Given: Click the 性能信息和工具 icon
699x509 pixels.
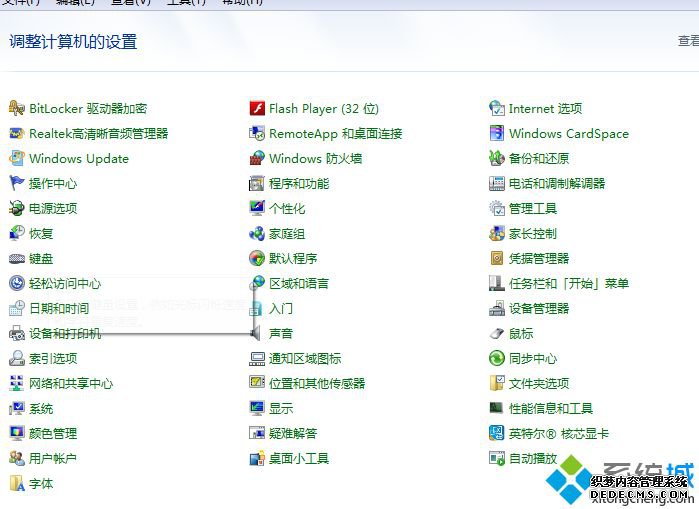Looking at the screenshot, I should 497,408.
